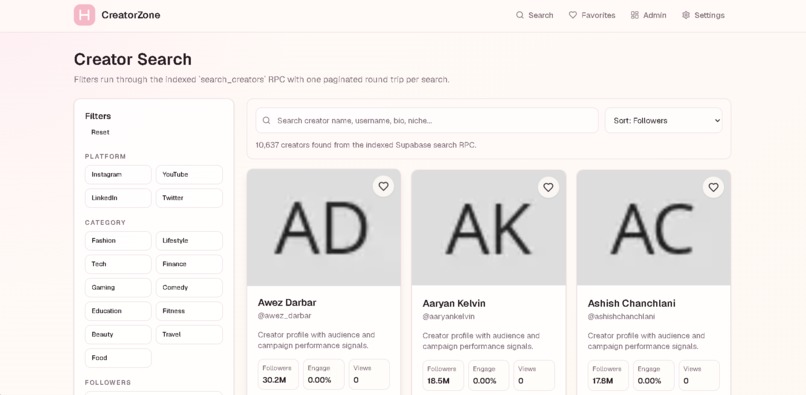Screen dimensions: 806x395
Task: Click the FOLLOWERS section label
Action: pos(108,382)
